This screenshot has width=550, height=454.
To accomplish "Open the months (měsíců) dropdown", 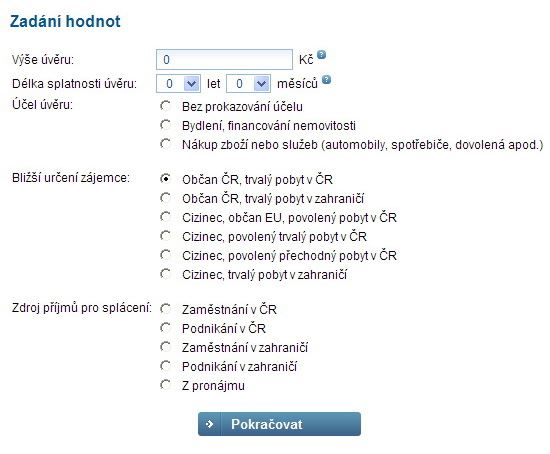I will pyautogui.click(x=248, y=84).
